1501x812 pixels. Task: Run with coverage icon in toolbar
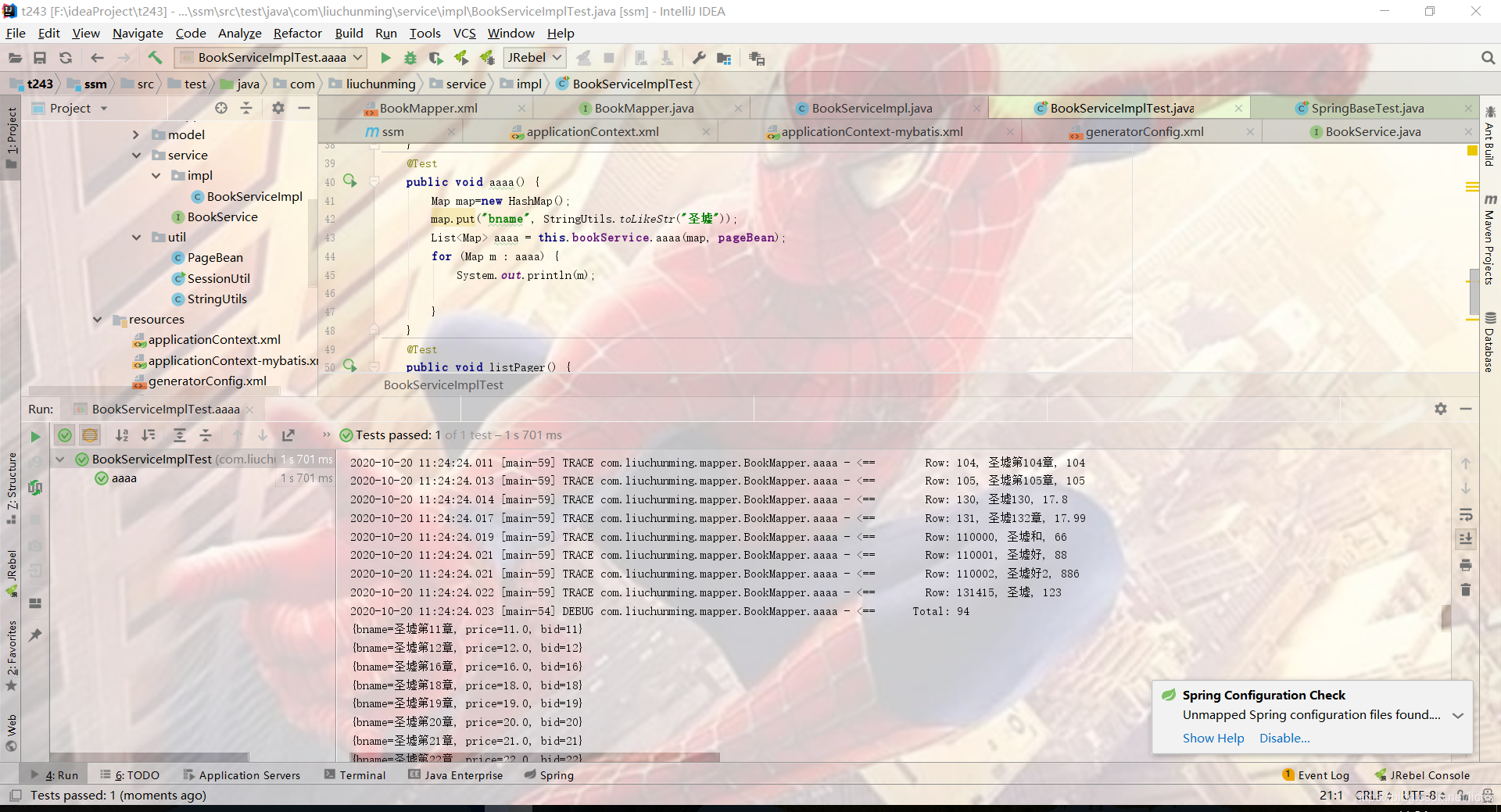436,58
